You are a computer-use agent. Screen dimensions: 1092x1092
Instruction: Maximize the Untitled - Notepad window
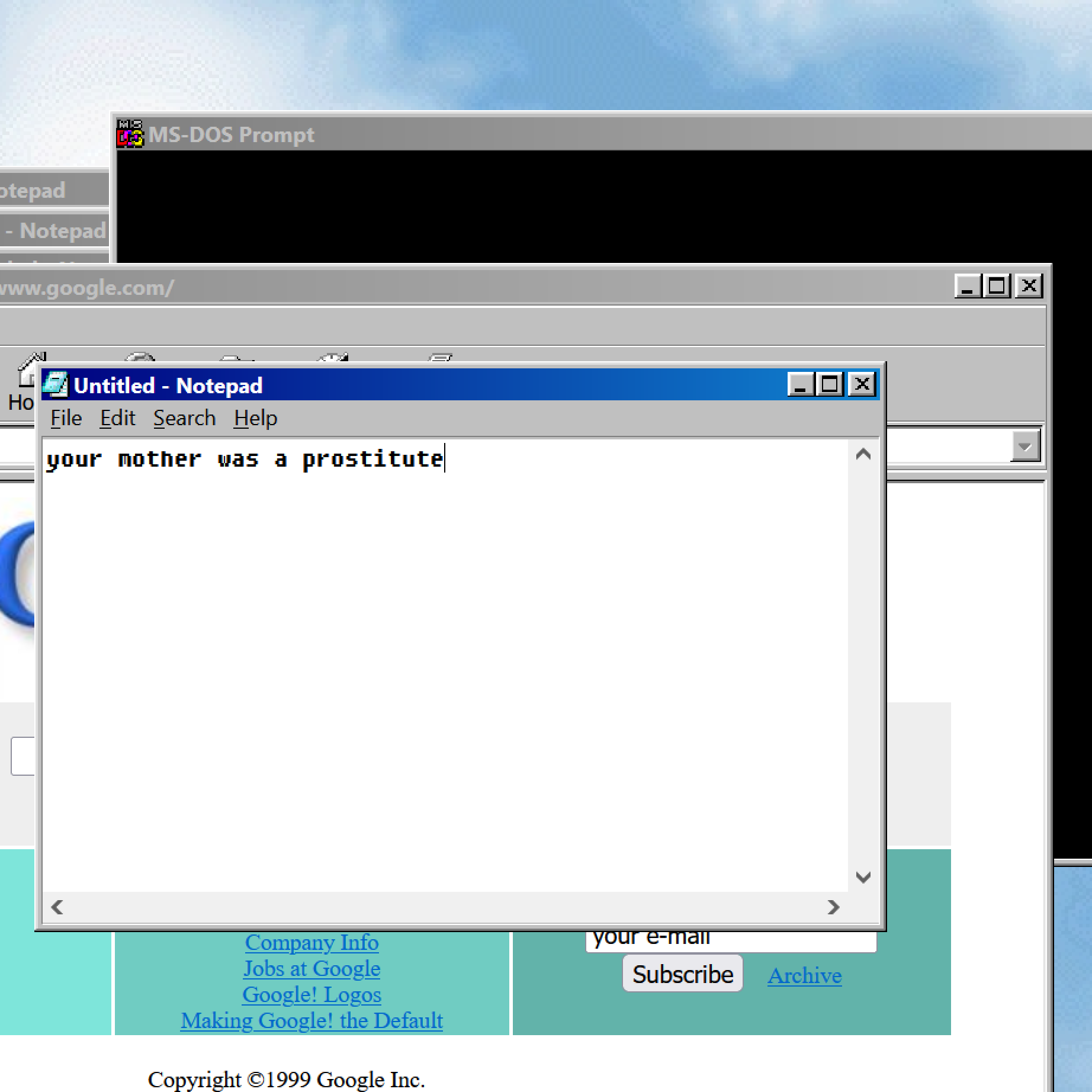(x=830, y=385)
